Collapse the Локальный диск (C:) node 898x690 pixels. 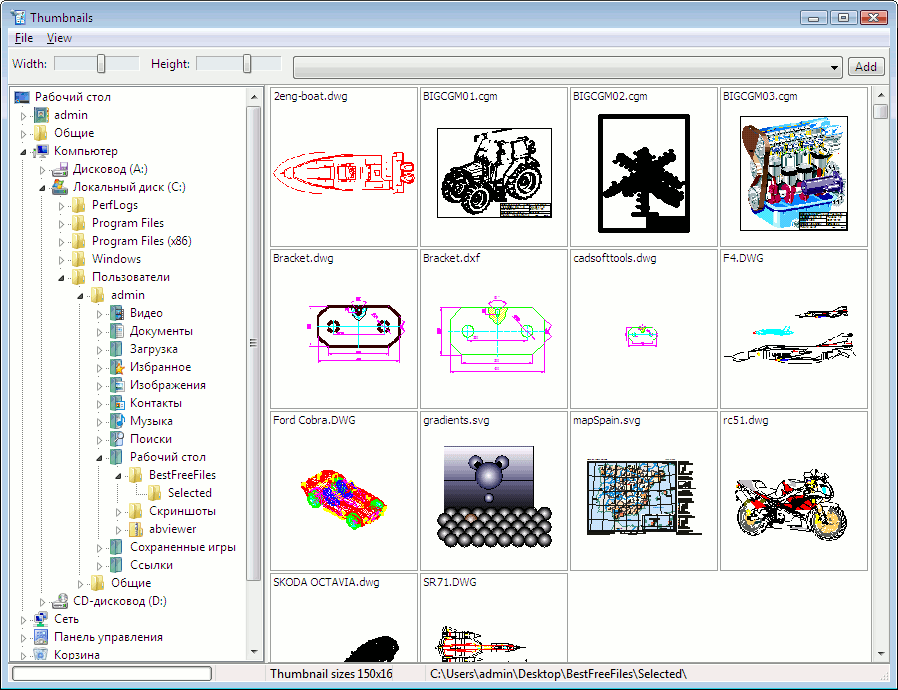pyautogui.click(x=42, y=188)
